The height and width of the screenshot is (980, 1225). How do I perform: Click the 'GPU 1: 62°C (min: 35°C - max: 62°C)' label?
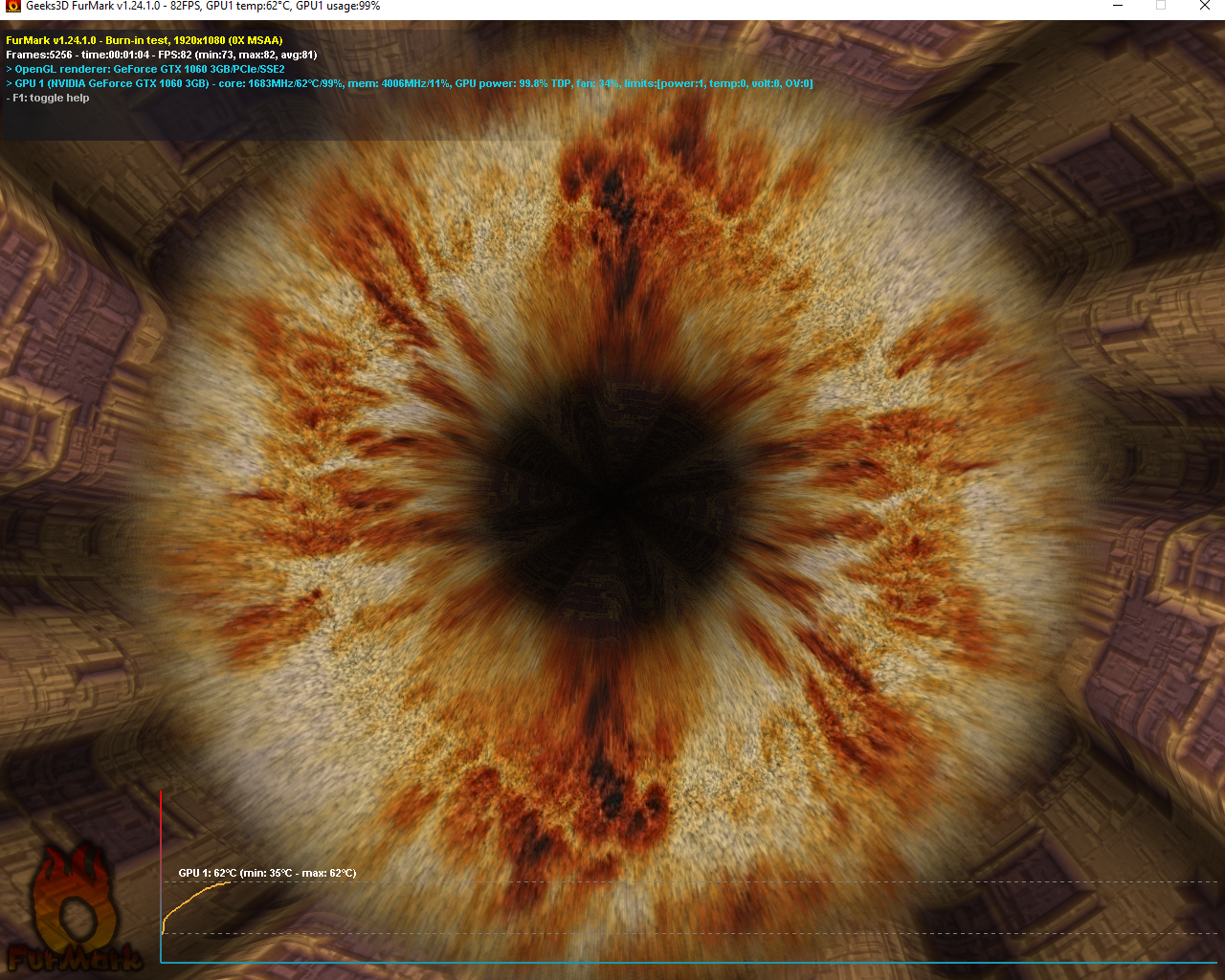pos(267,873)
